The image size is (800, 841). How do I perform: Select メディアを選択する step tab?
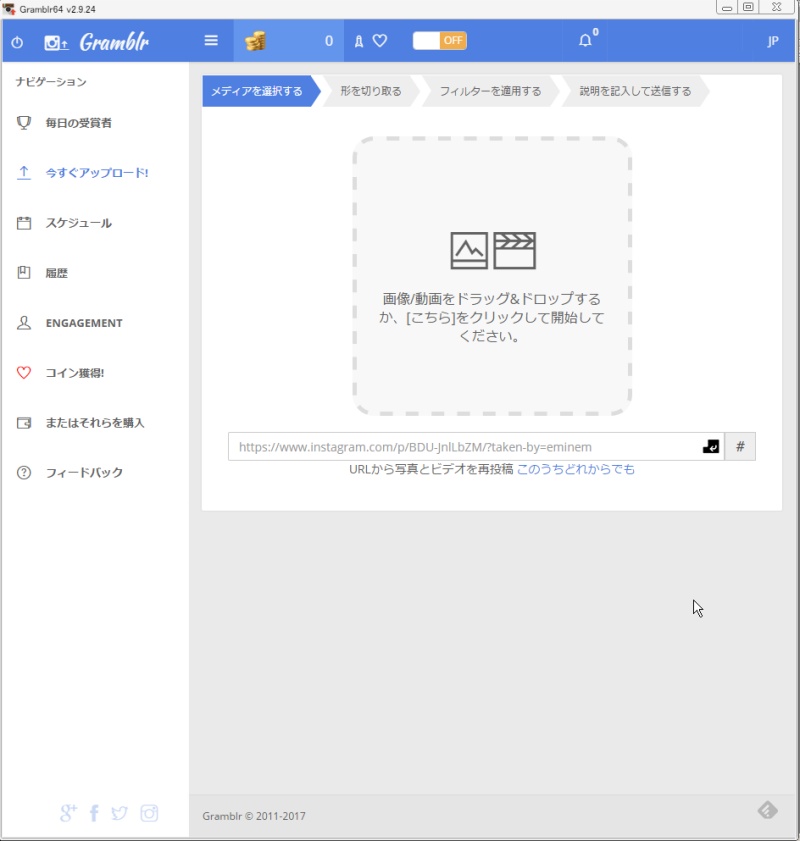(261, 91)
